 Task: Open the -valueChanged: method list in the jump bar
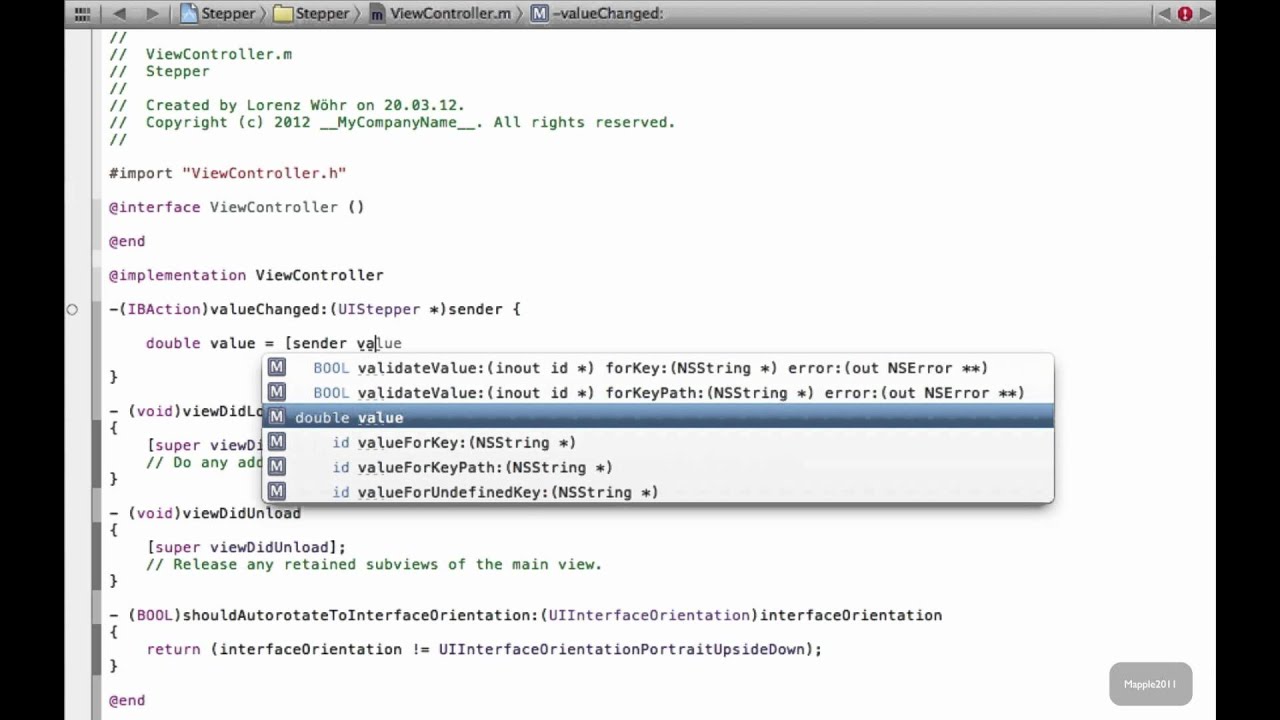(x=597, y=14)
